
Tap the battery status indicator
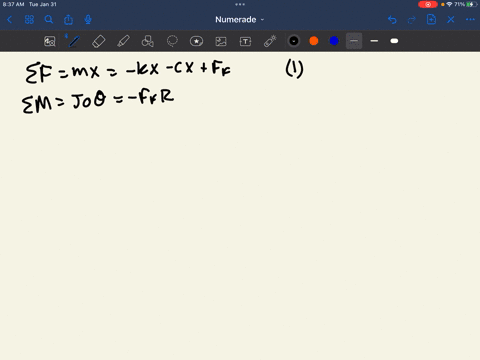pyautogui.click(x=471, y=4)
